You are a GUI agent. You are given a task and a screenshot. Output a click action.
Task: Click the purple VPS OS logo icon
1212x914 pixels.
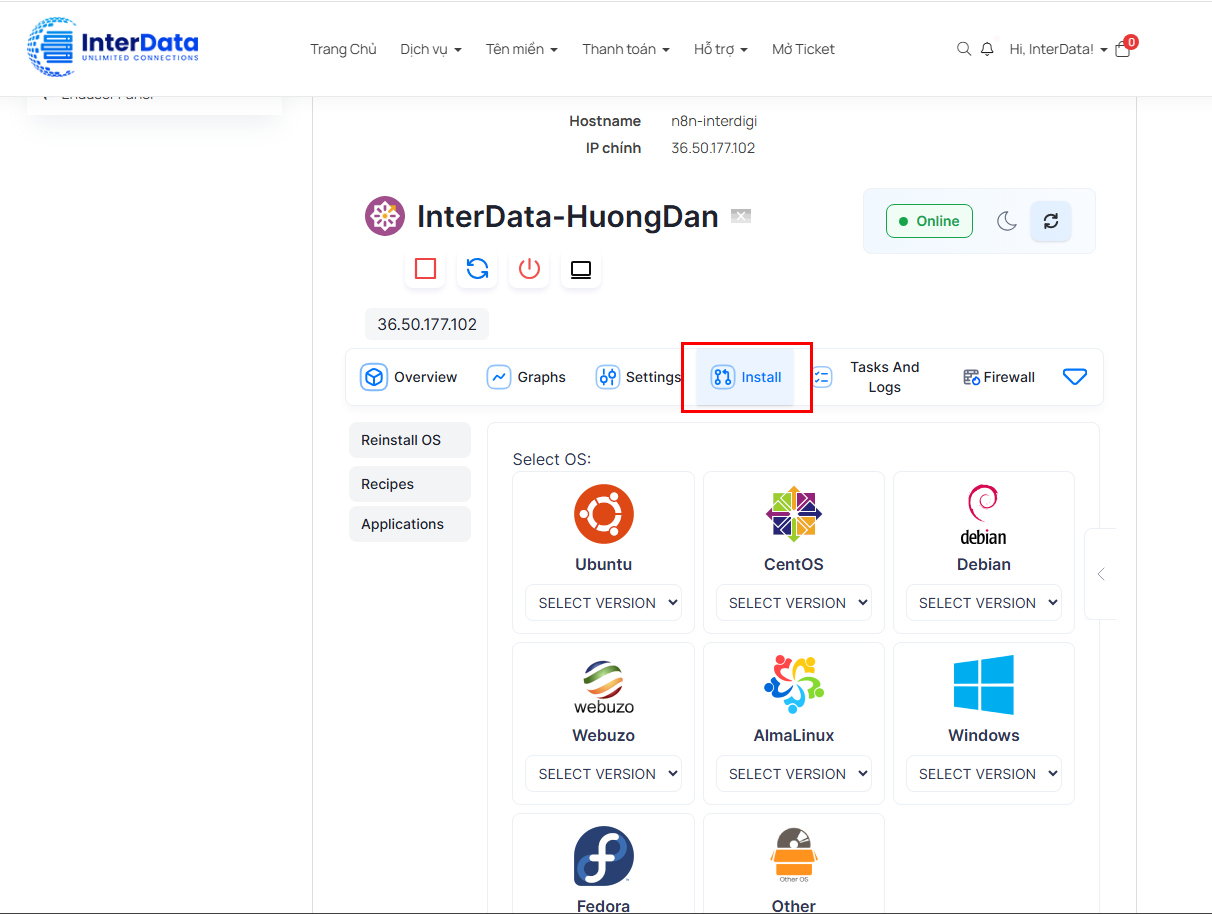click(x=385, y=216)
